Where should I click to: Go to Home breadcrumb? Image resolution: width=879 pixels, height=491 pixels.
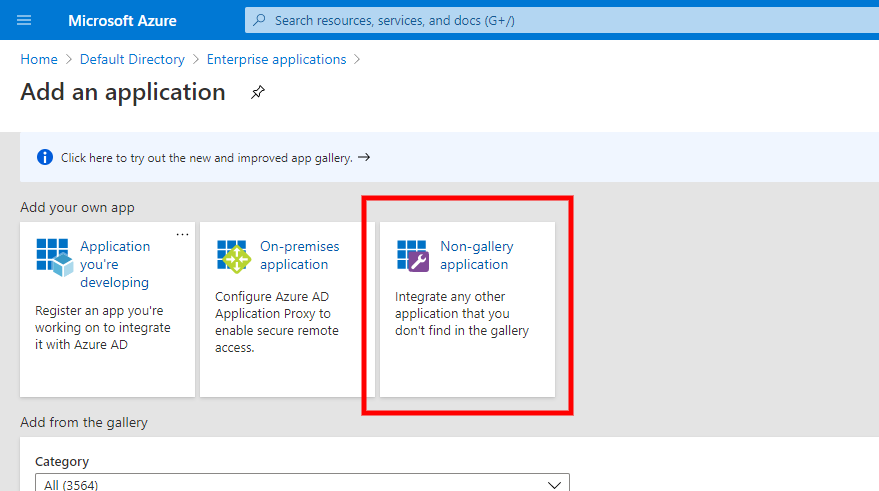[x=39, y=59]
